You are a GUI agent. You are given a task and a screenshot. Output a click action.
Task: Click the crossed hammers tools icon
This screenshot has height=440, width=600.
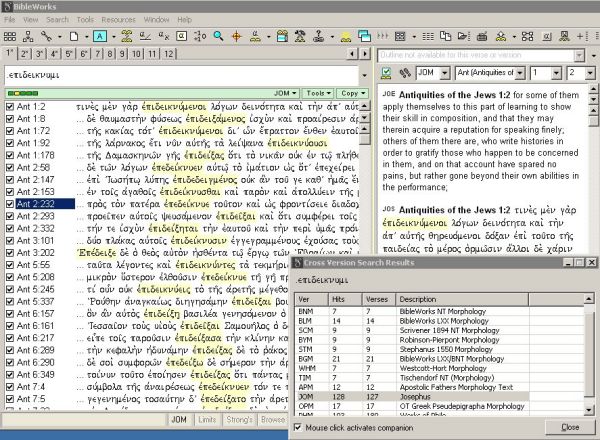click(x=300, y=36)
